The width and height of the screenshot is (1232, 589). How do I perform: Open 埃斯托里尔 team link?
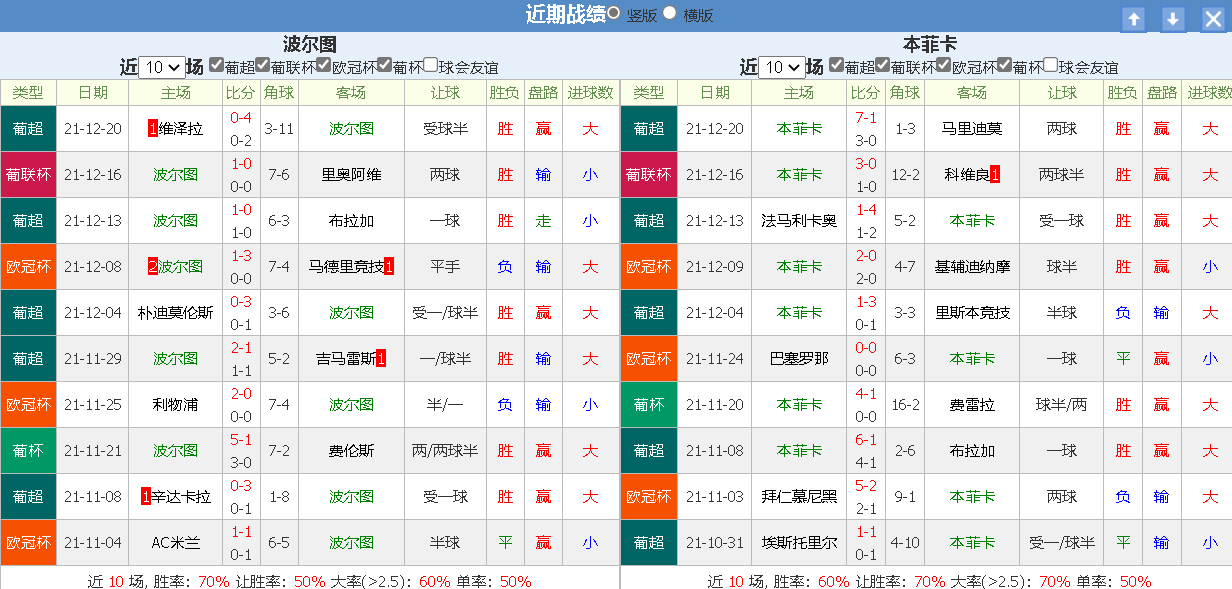[799, 543]
